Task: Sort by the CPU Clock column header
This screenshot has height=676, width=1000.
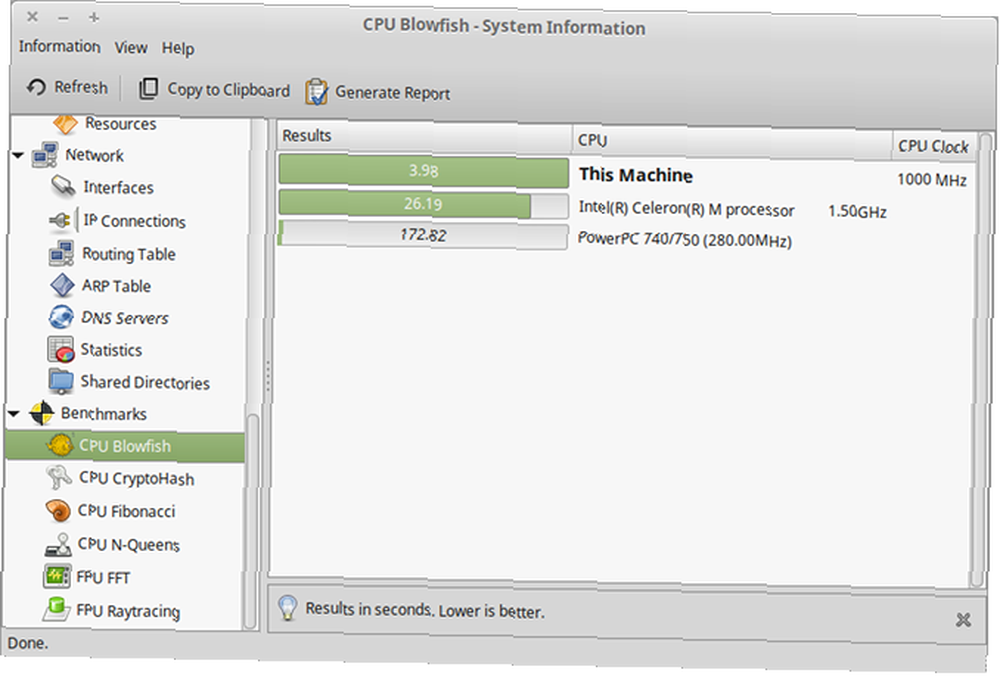Action: click(x=933, y=146)
